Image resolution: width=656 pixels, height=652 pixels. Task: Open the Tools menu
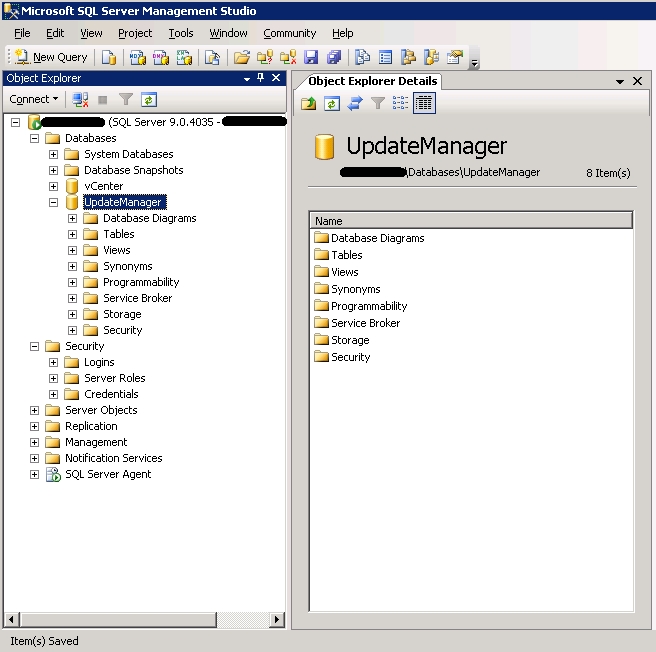point(181,33)
